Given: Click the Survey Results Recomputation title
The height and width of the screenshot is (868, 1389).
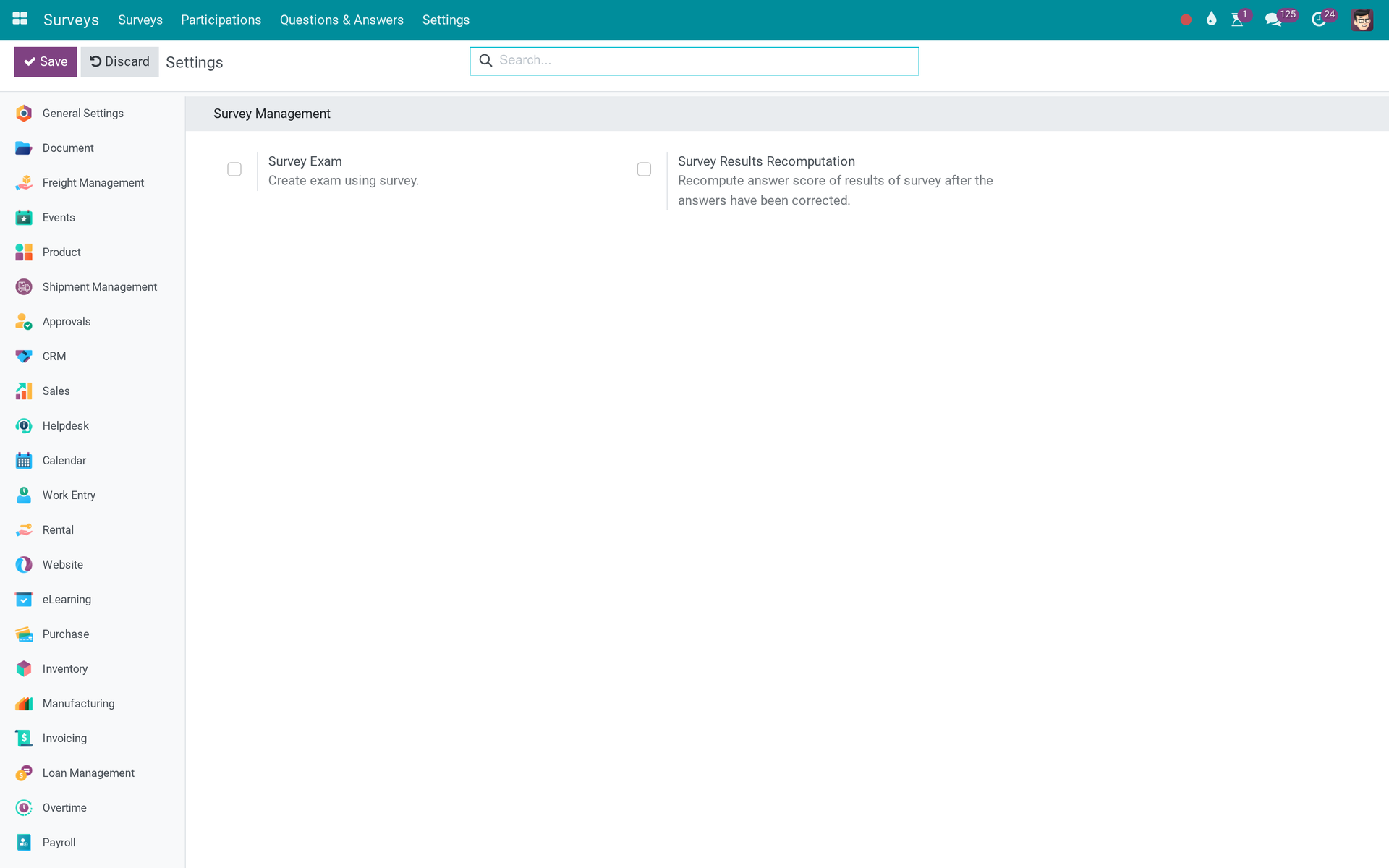Looking at the screenshot, I should coord(766,161).
